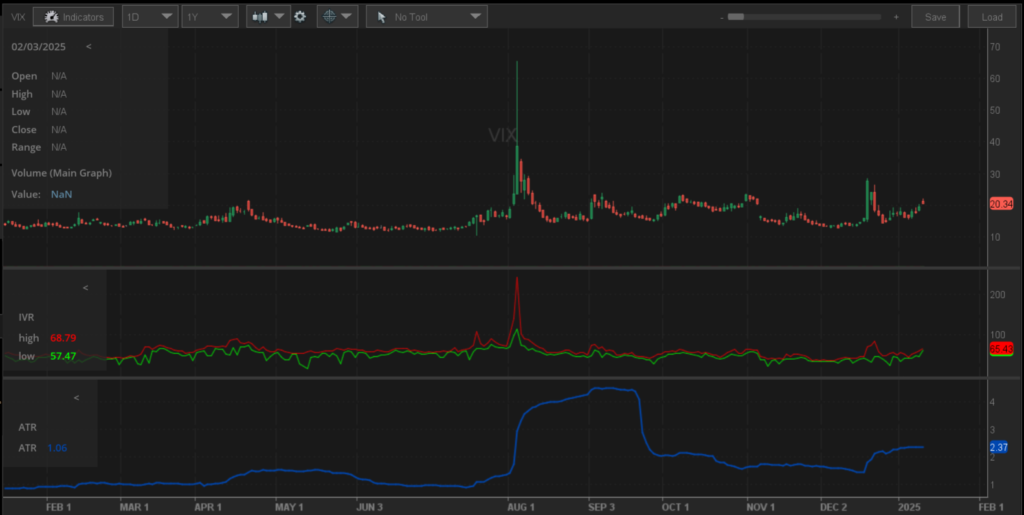Click the IVR current value tag on axis
This screenshot has width=1024, height=515.
(x=1001, y=348)
